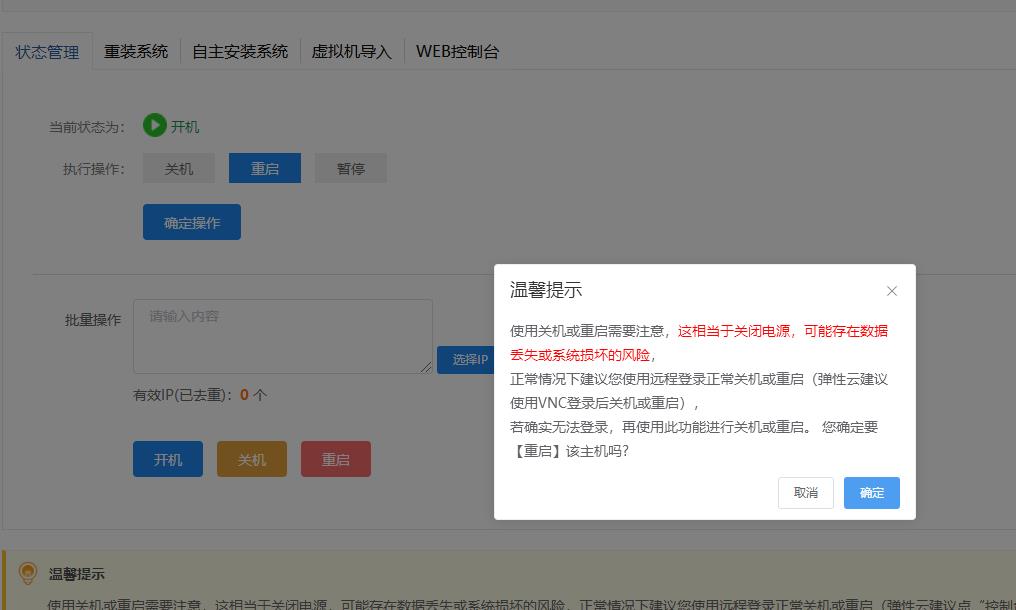The width and height of the screenshot is (1016, 610).
Task: Click the blue batch 开机 button
Action: pyautogui.click(x=168, y=460)
